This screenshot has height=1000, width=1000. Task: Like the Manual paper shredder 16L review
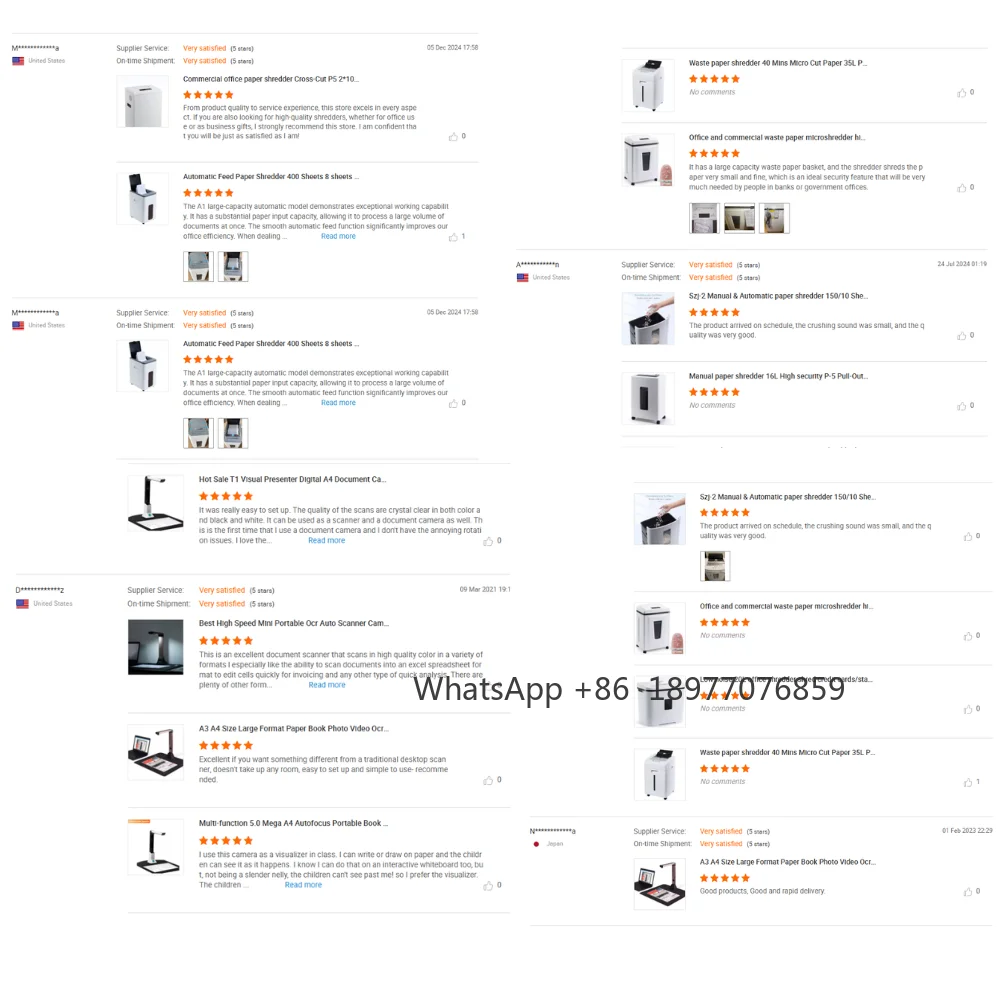[x=961, y=406]
